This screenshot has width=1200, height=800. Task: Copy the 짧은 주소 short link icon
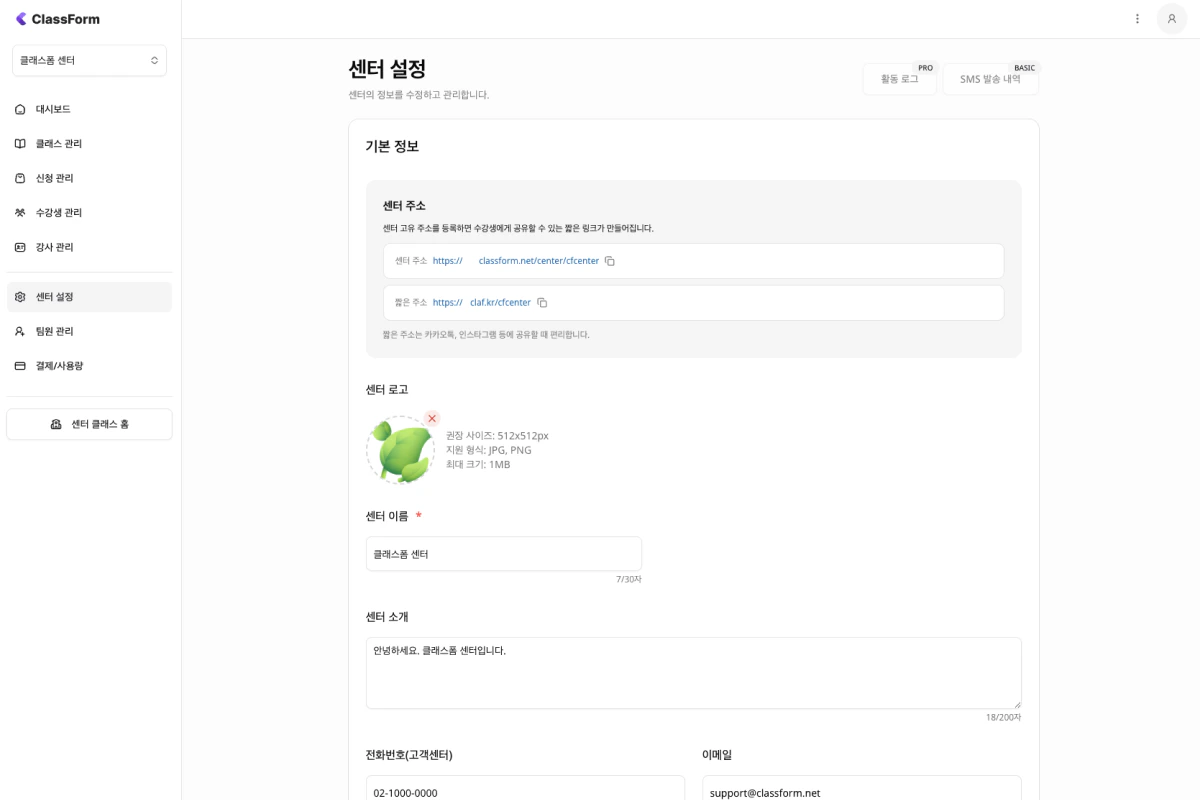click(x=542, y=302)
